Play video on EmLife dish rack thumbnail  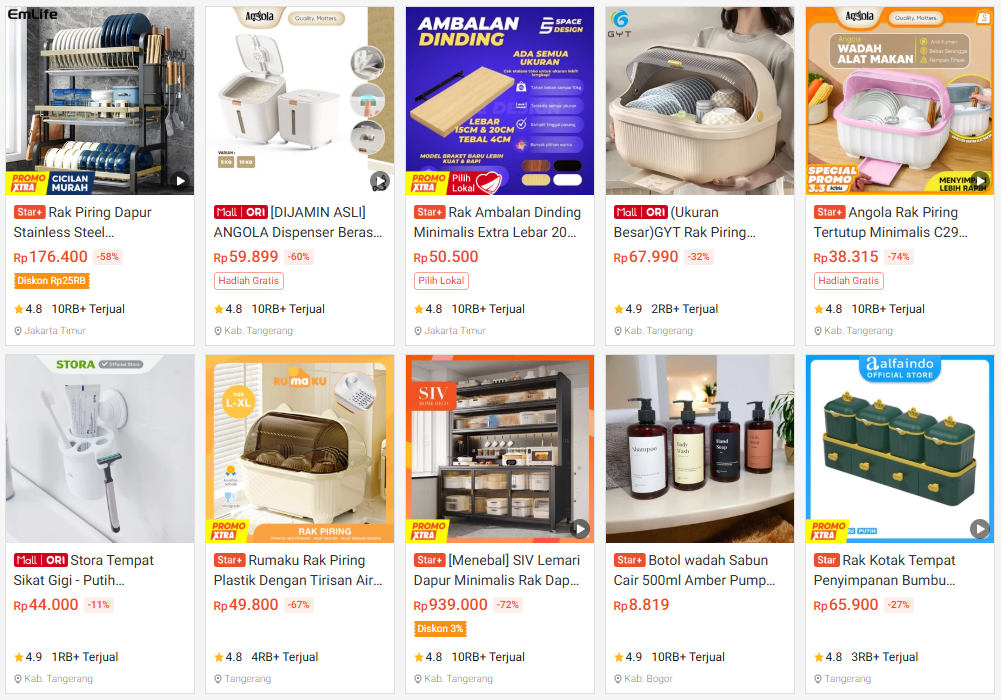181,181
